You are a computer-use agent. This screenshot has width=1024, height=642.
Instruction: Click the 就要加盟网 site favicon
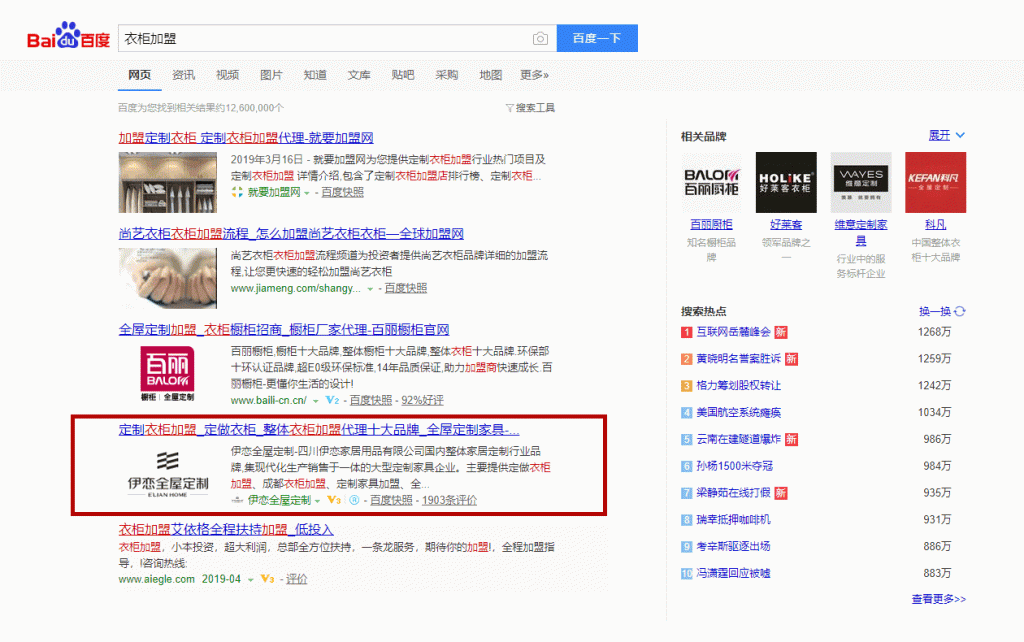[x=237, y=192]
